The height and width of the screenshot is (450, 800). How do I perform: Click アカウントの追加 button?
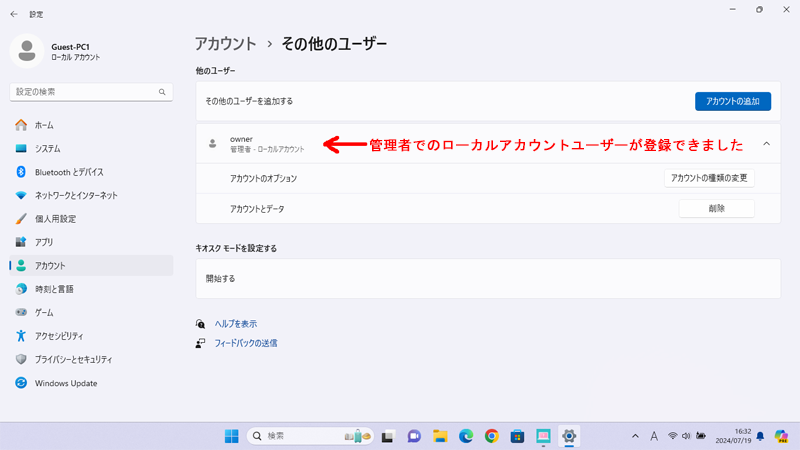point(732,101)
